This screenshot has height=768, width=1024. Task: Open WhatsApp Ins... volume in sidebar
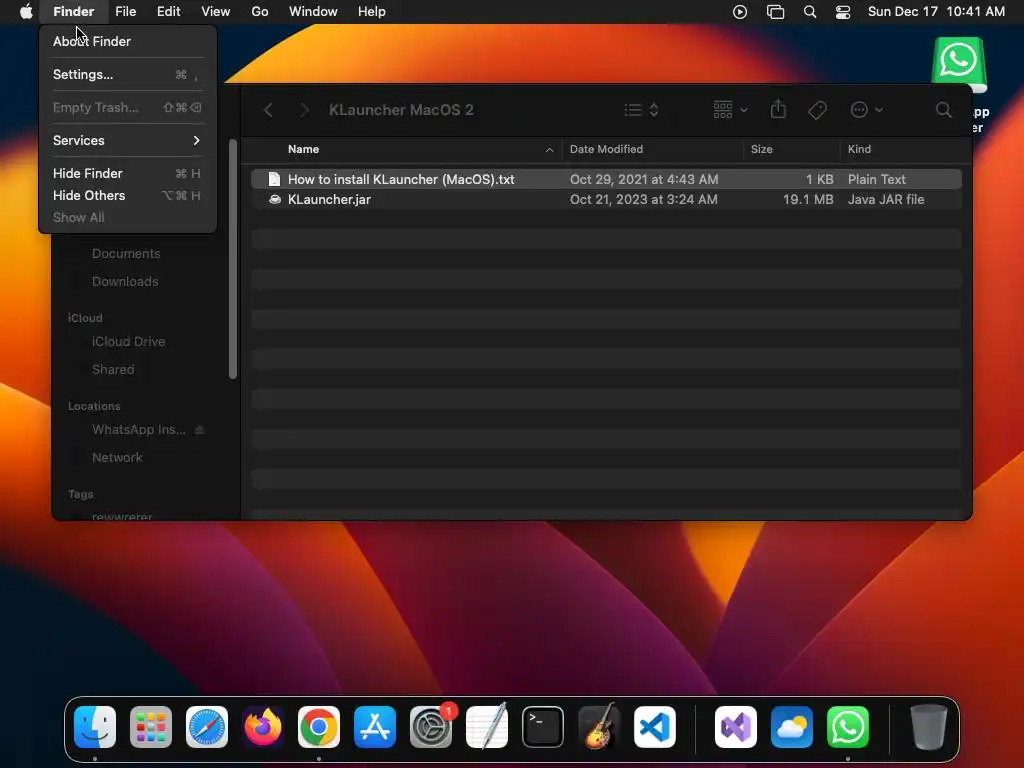tap(138, 430)
